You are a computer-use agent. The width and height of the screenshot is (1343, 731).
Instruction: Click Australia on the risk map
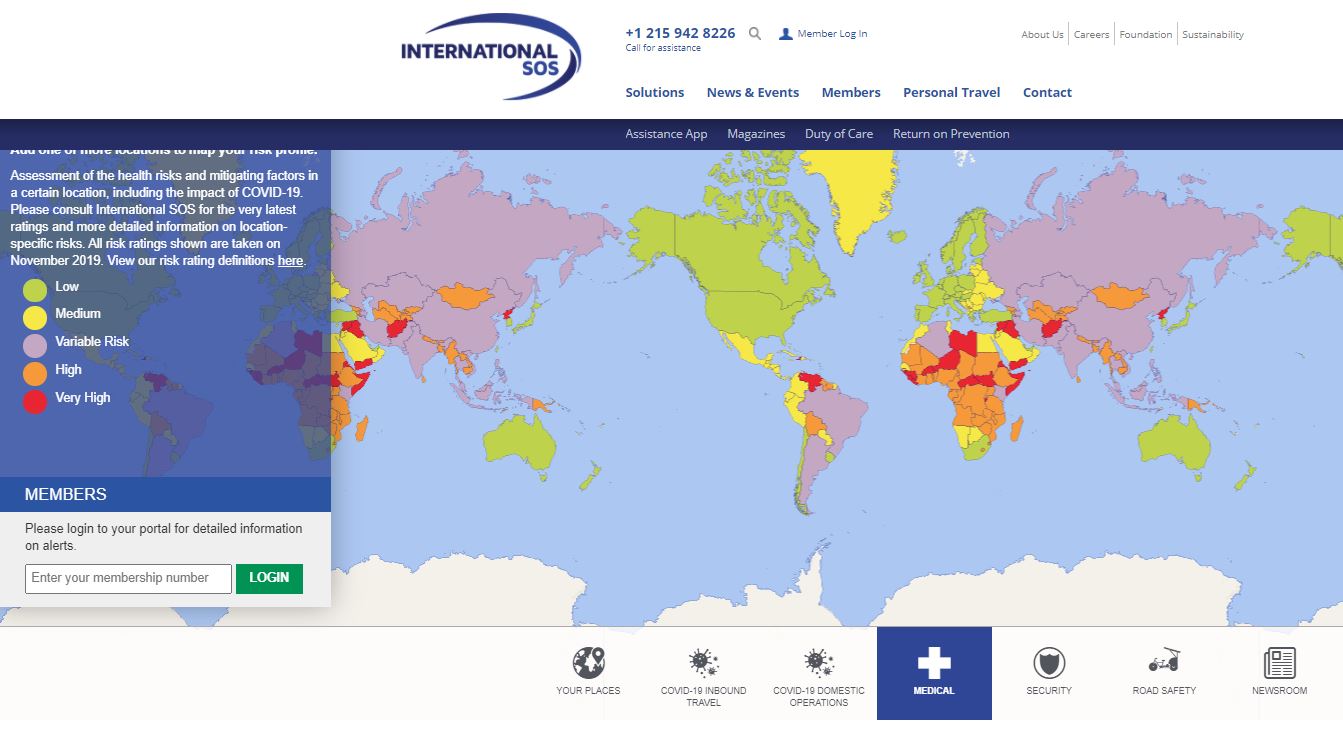[1171, 441]
